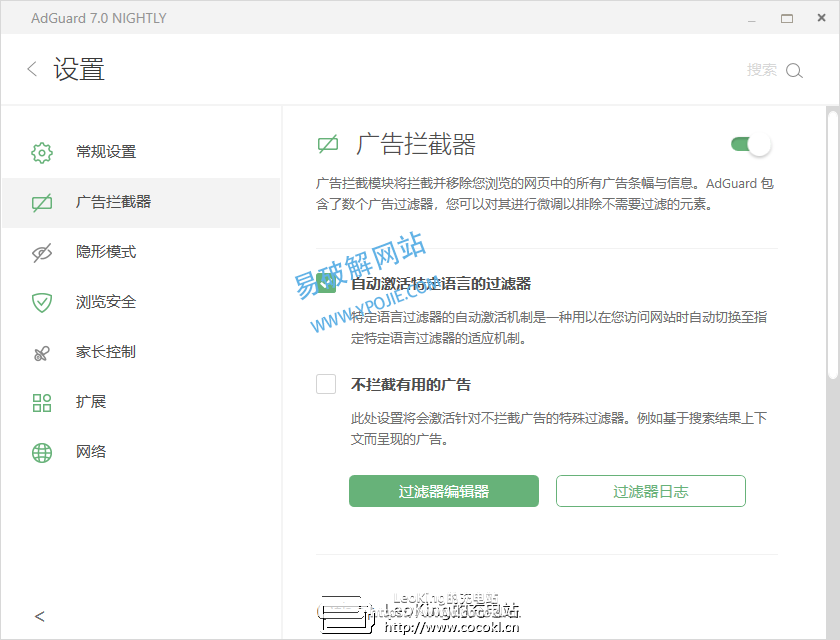Screen dimensions: 840x640
Task: Click the ad blocker icon beside heading
Action: [328, 145]
